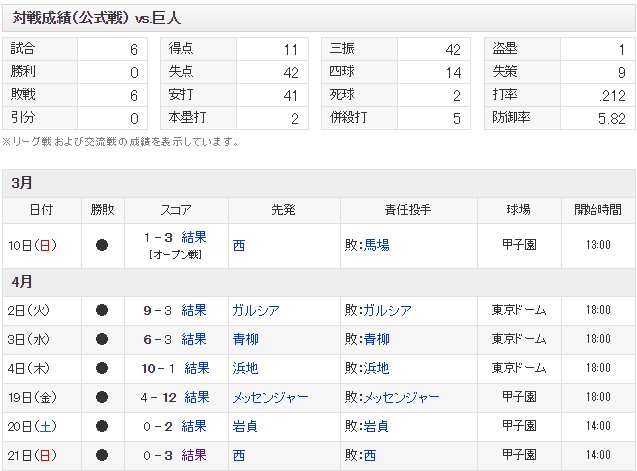
Task: Click the 開始時間 column header
Action: 598,210
